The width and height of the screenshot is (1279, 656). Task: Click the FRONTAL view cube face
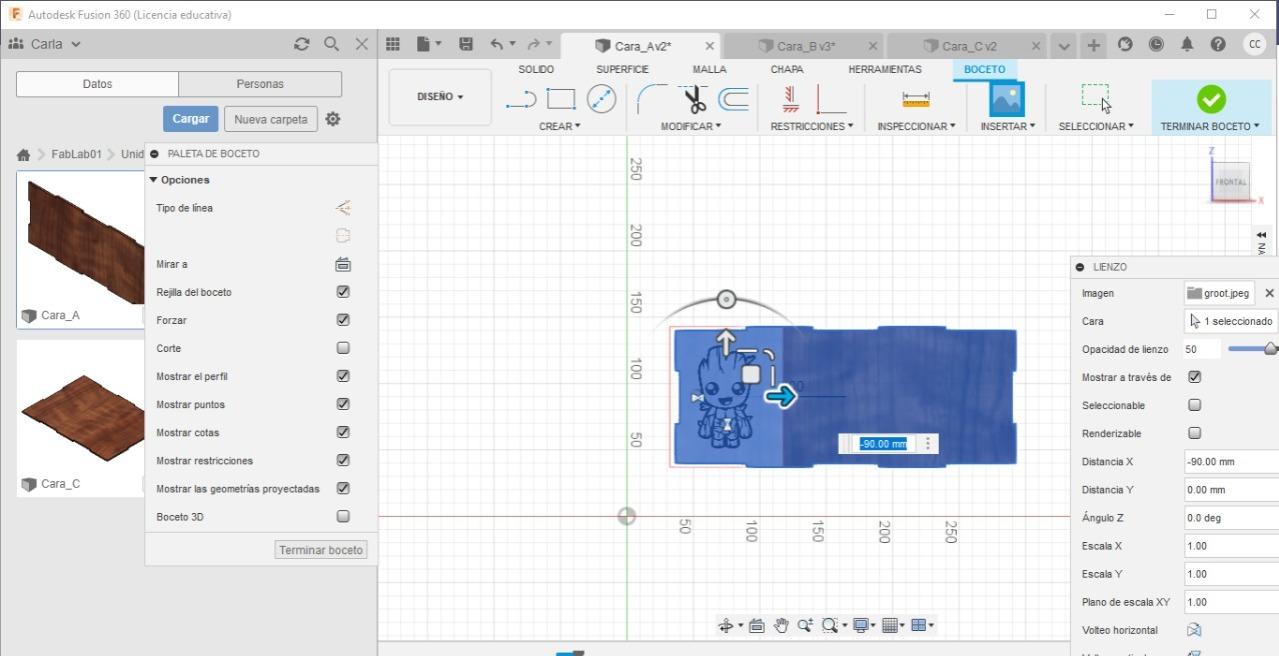1231,182
